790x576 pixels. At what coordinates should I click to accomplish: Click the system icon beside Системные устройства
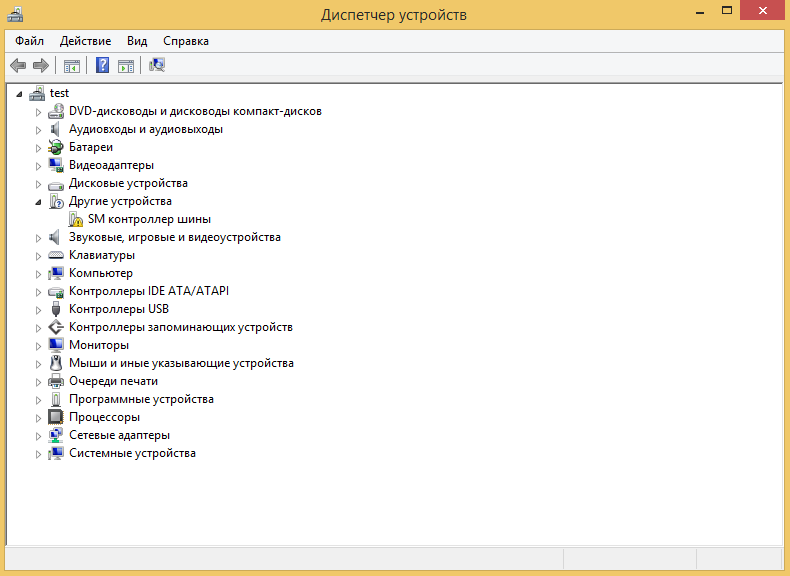pyautogui.click(x=56, y=453)
